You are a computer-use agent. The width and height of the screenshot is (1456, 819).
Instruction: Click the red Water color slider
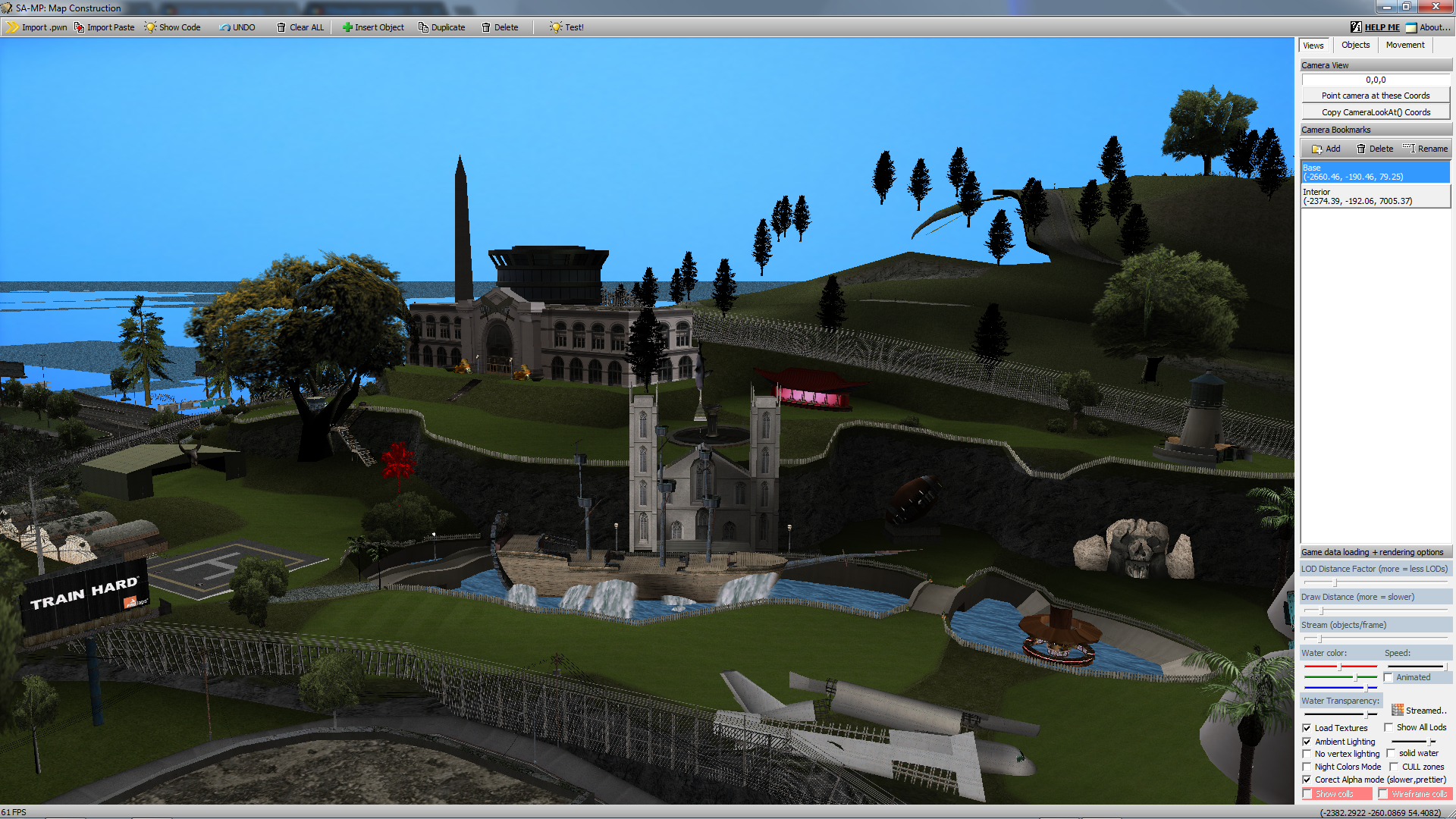click(x=1340, y=667)
